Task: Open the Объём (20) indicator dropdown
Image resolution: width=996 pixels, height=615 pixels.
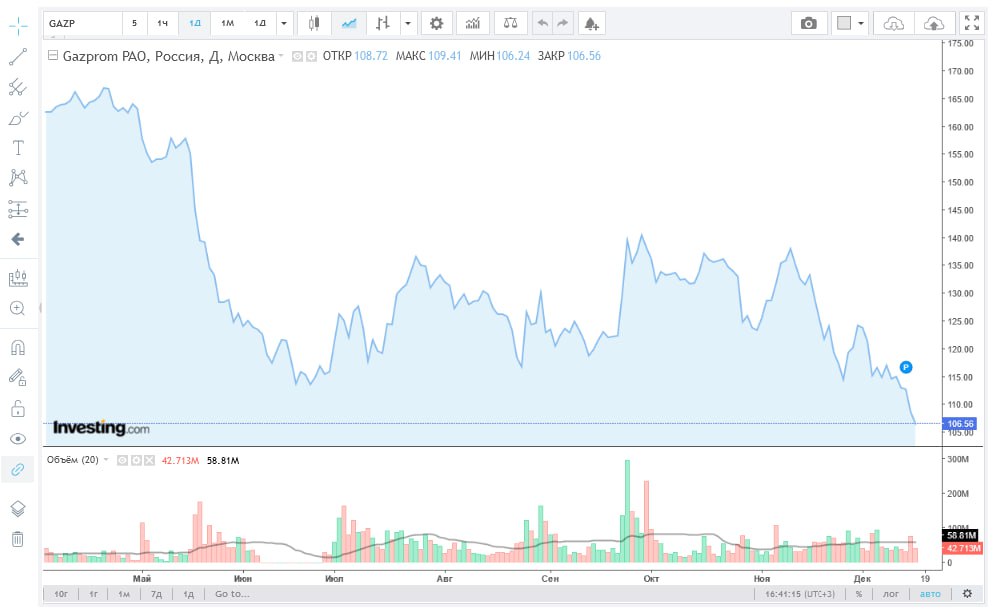Action: (106, 460)
